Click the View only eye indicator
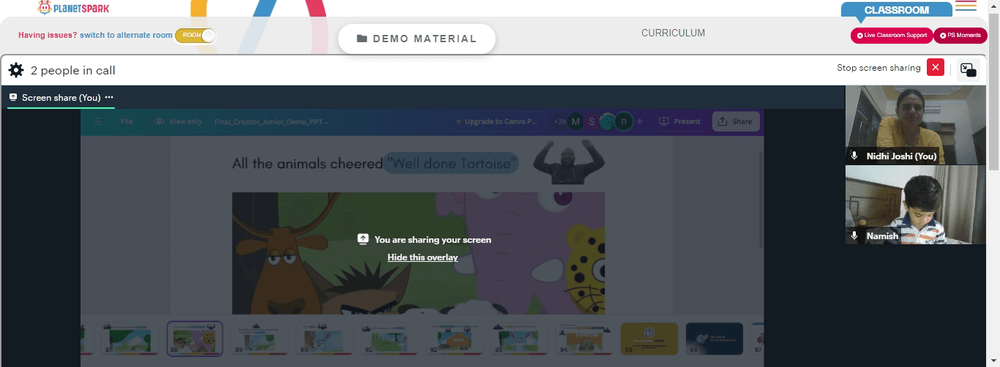The image size is (1000, 367). coord(178,121)
